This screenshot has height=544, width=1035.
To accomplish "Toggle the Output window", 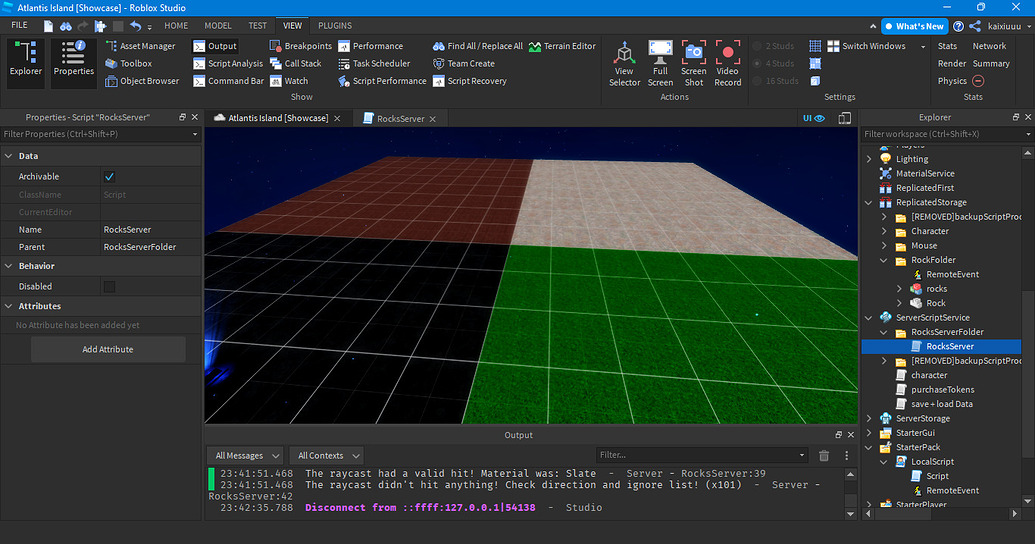I will coord(215,46).
